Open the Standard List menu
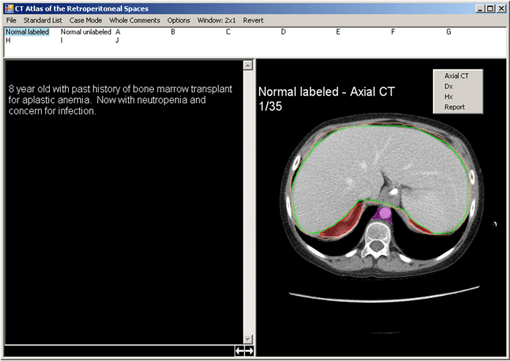The image size is (510, 361). (x=43, y=20)
